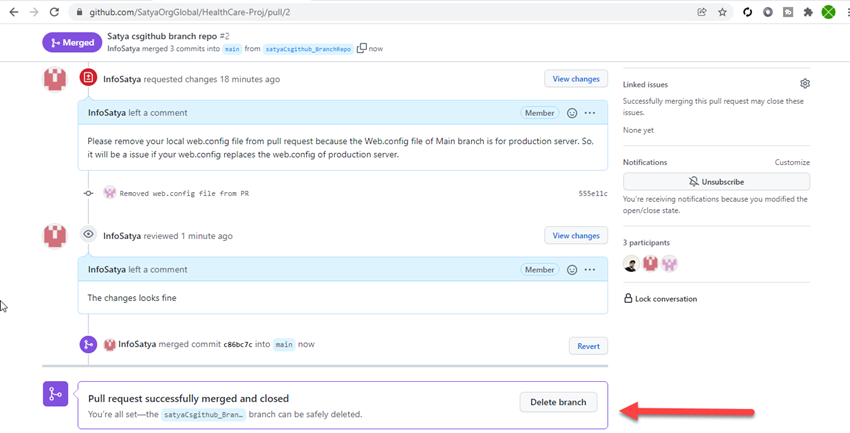
Task: Open the green profile avatar in toolbar
Action: (x=828, y=12)
